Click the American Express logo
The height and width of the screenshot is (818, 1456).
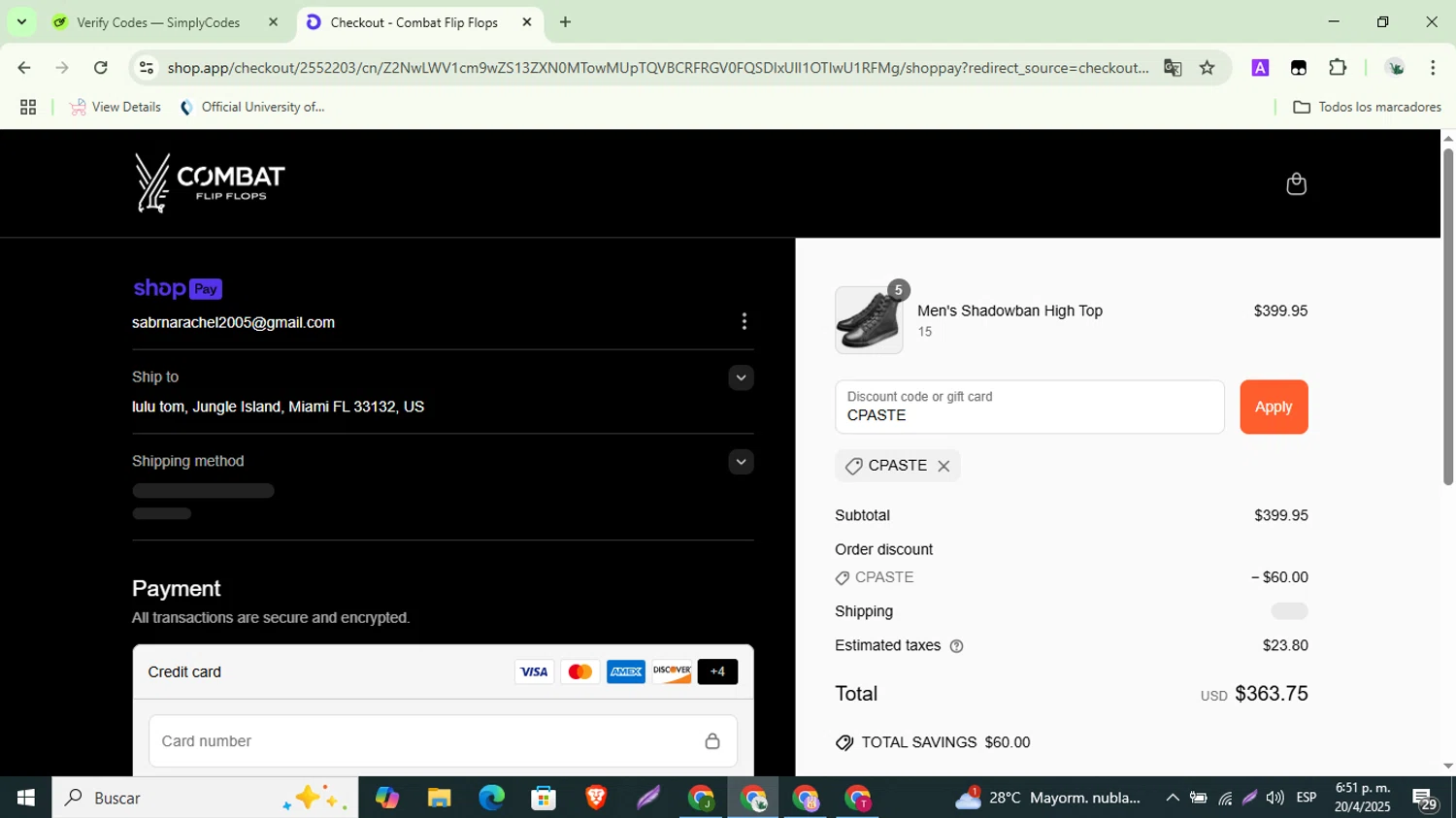626,671
